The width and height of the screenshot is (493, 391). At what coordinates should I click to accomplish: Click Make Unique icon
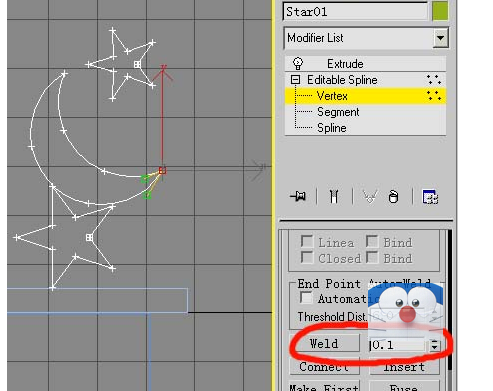pos(370,196)
